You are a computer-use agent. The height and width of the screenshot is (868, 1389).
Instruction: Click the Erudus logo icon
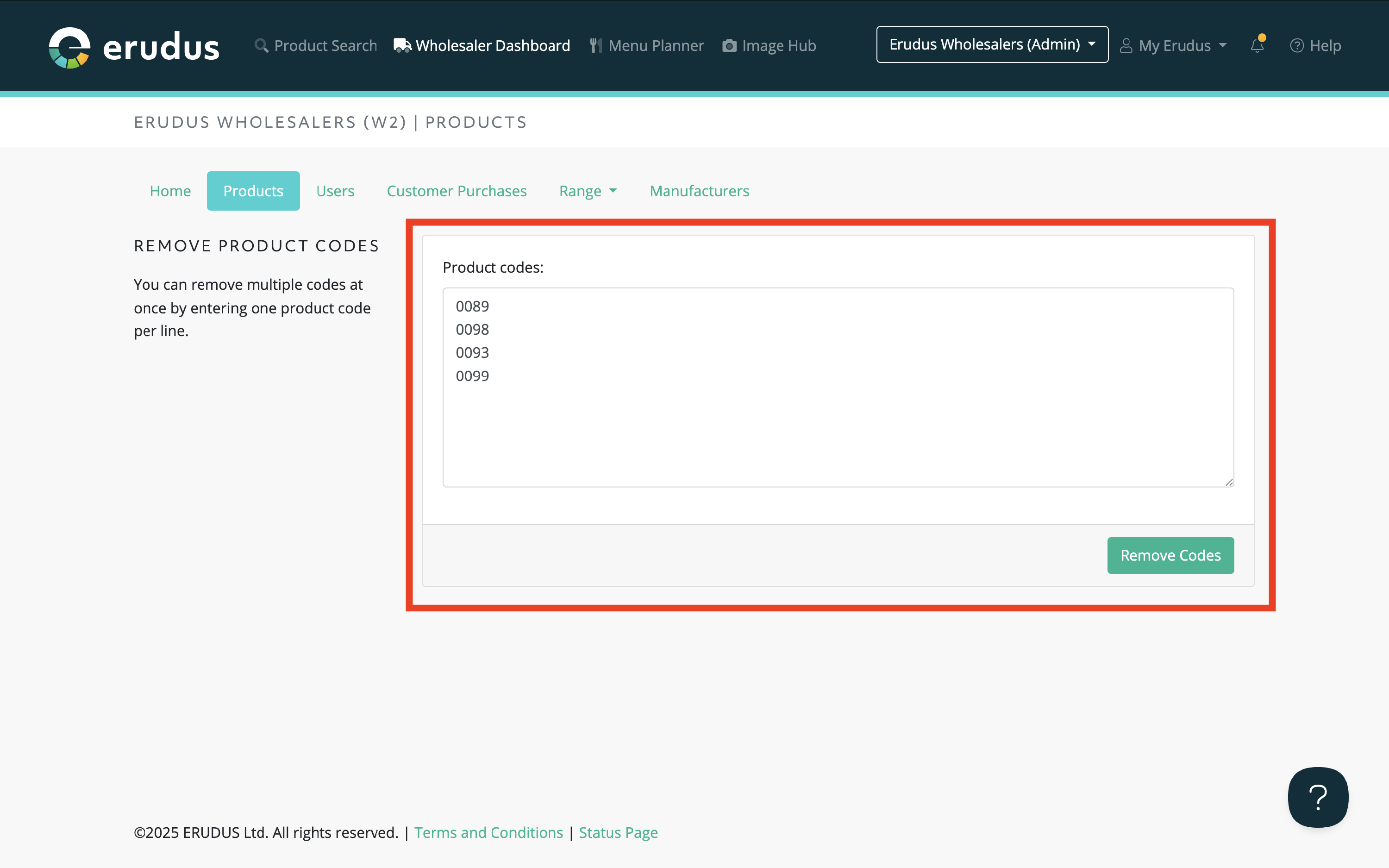pyautogui.click(x=69, y=47)
